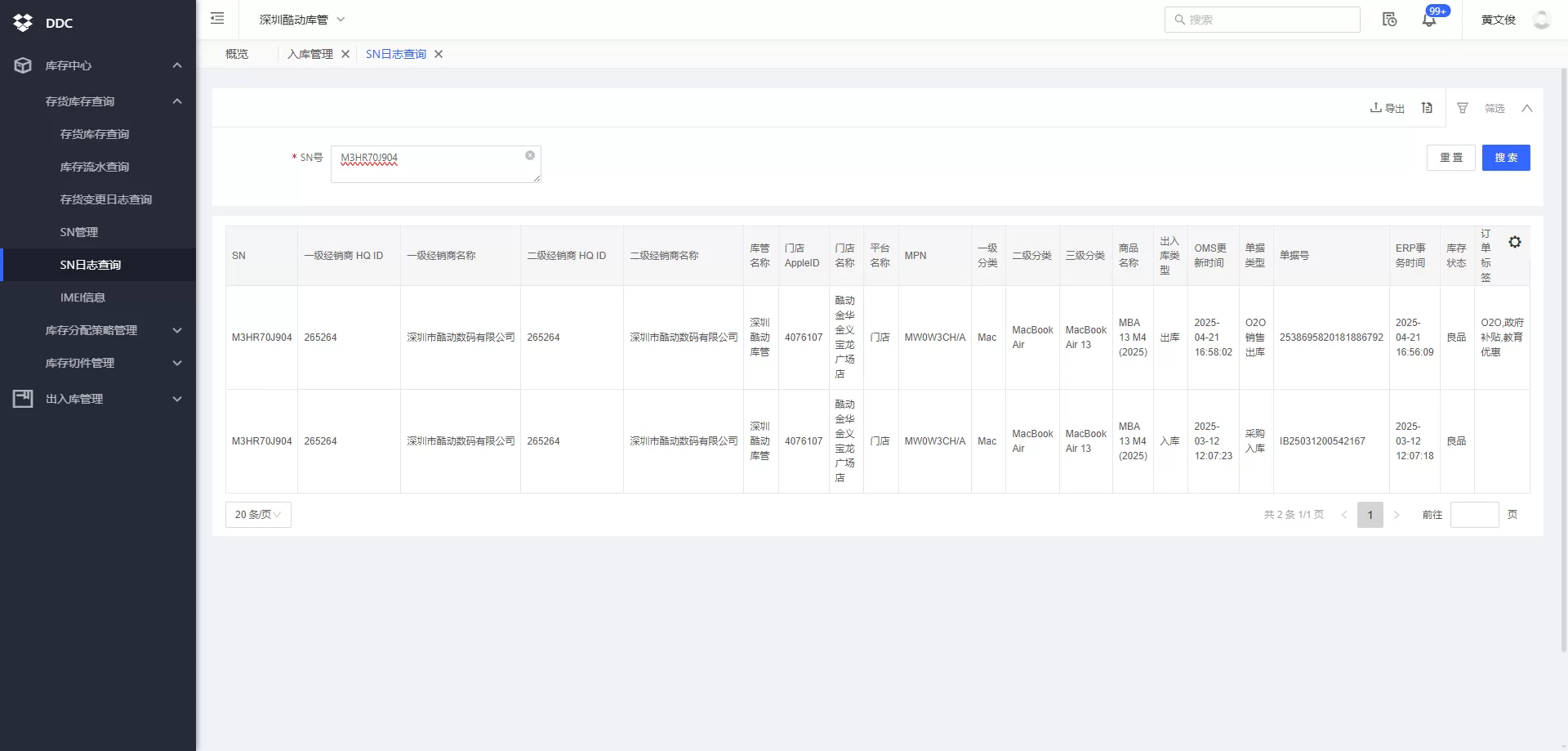
Task: Open the IMEI信息 menu item
Action: [82, 297]
